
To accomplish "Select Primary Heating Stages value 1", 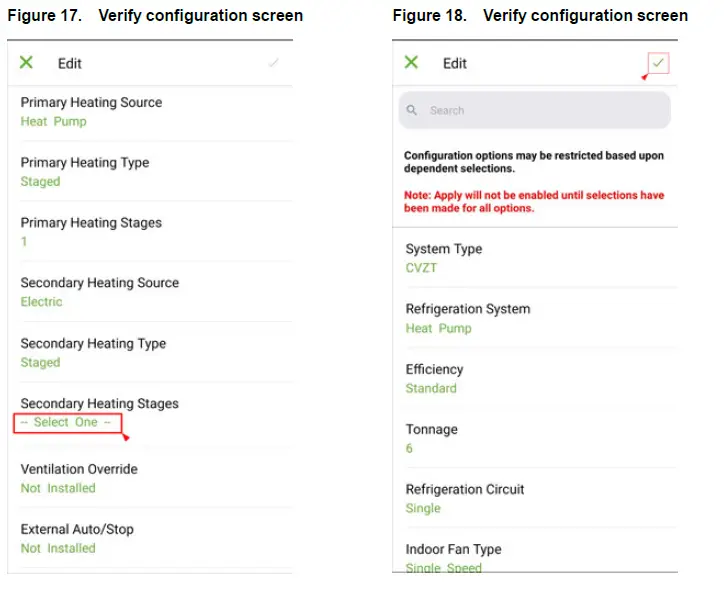I will [24, 241].
